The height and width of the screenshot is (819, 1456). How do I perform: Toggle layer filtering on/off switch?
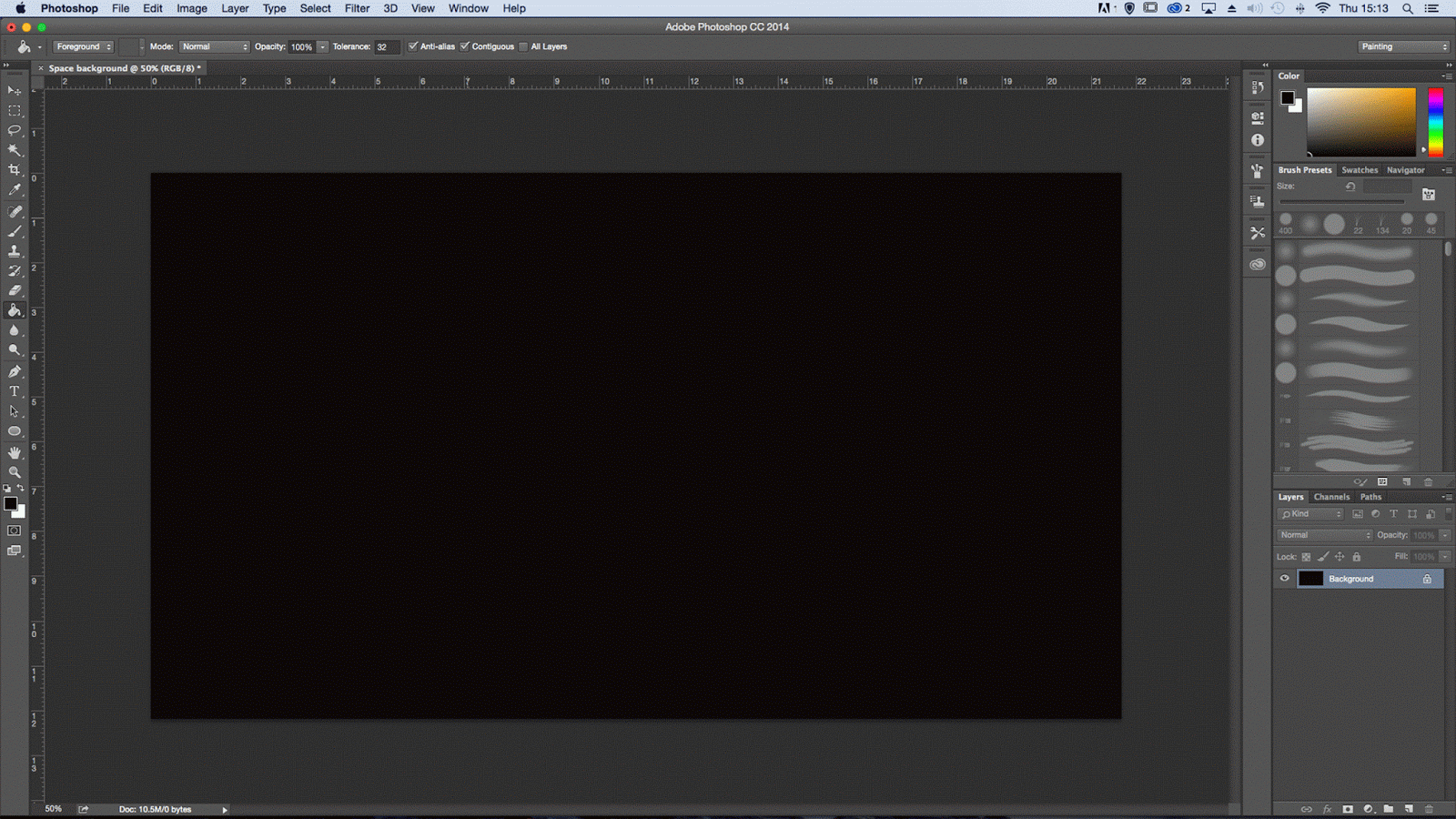(x=1449, y=514)
